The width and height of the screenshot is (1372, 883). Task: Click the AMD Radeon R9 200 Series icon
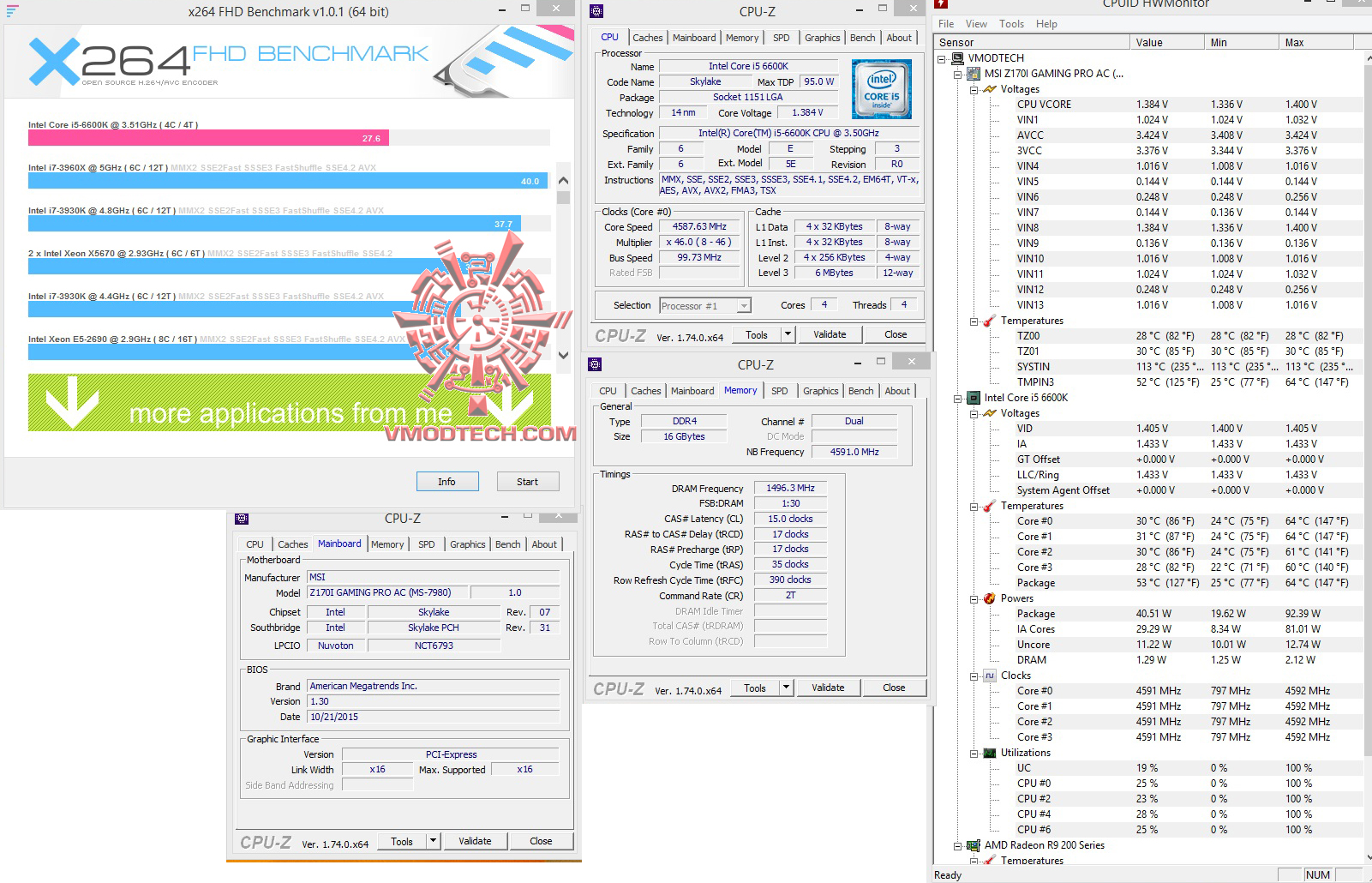click(974, 845)
